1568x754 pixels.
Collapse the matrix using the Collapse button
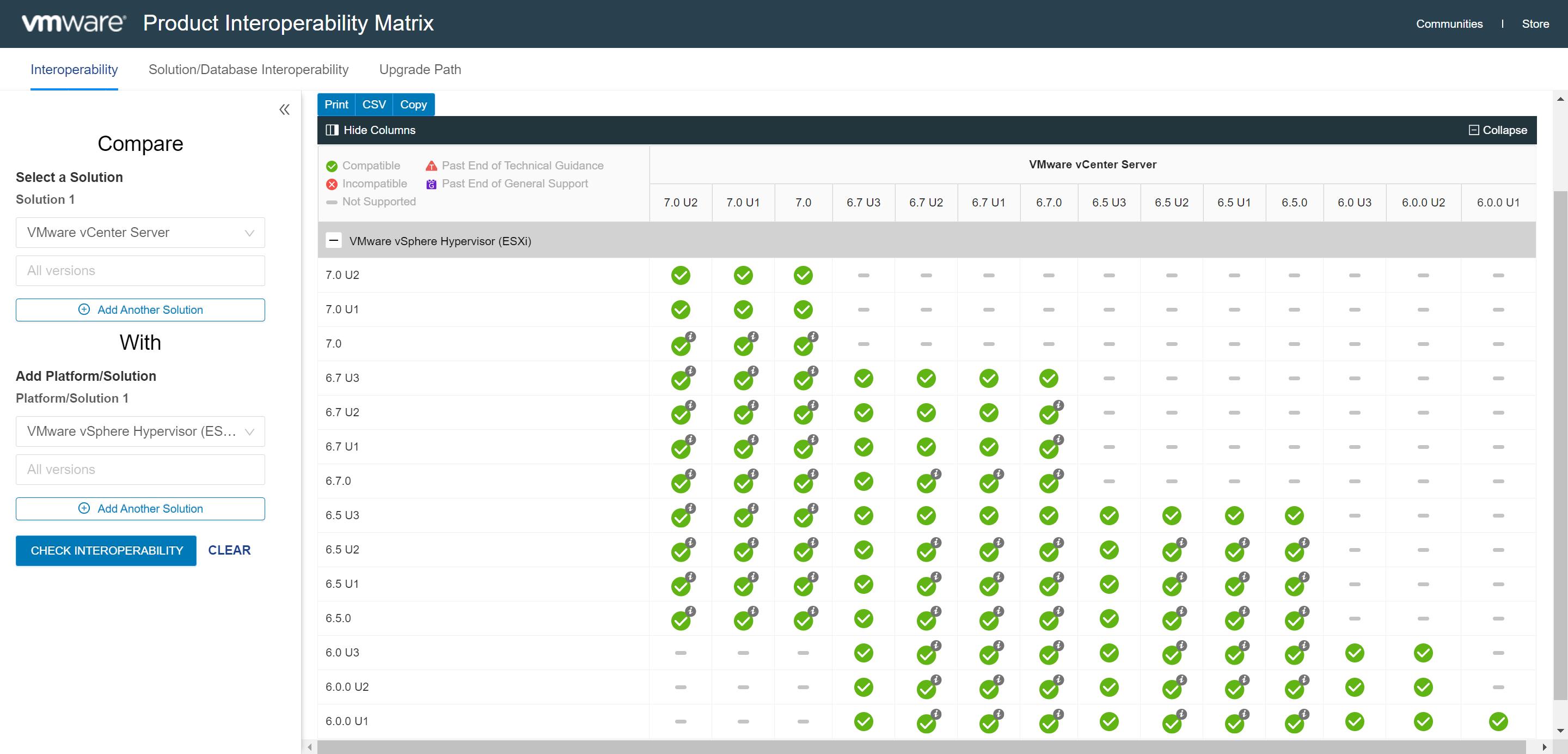(x=1498, y=129)
